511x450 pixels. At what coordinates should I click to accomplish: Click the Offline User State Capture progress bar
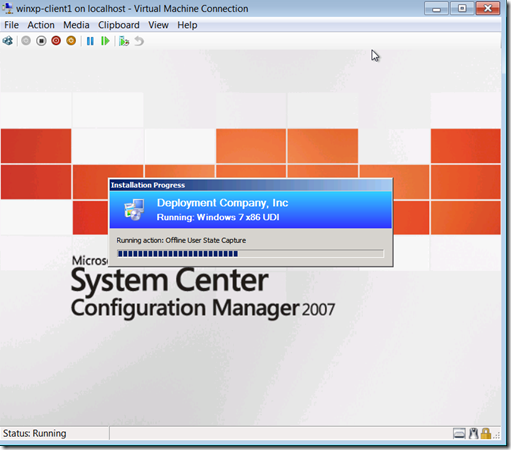(x=250, y=254)
